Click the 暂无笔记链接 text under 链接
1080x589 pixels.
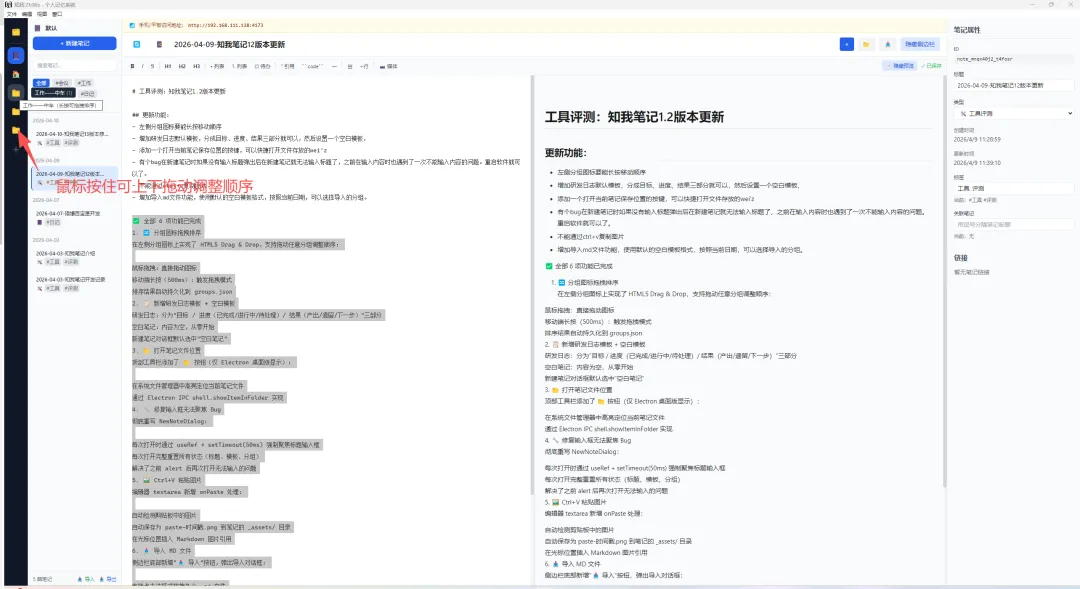(971, 272)
